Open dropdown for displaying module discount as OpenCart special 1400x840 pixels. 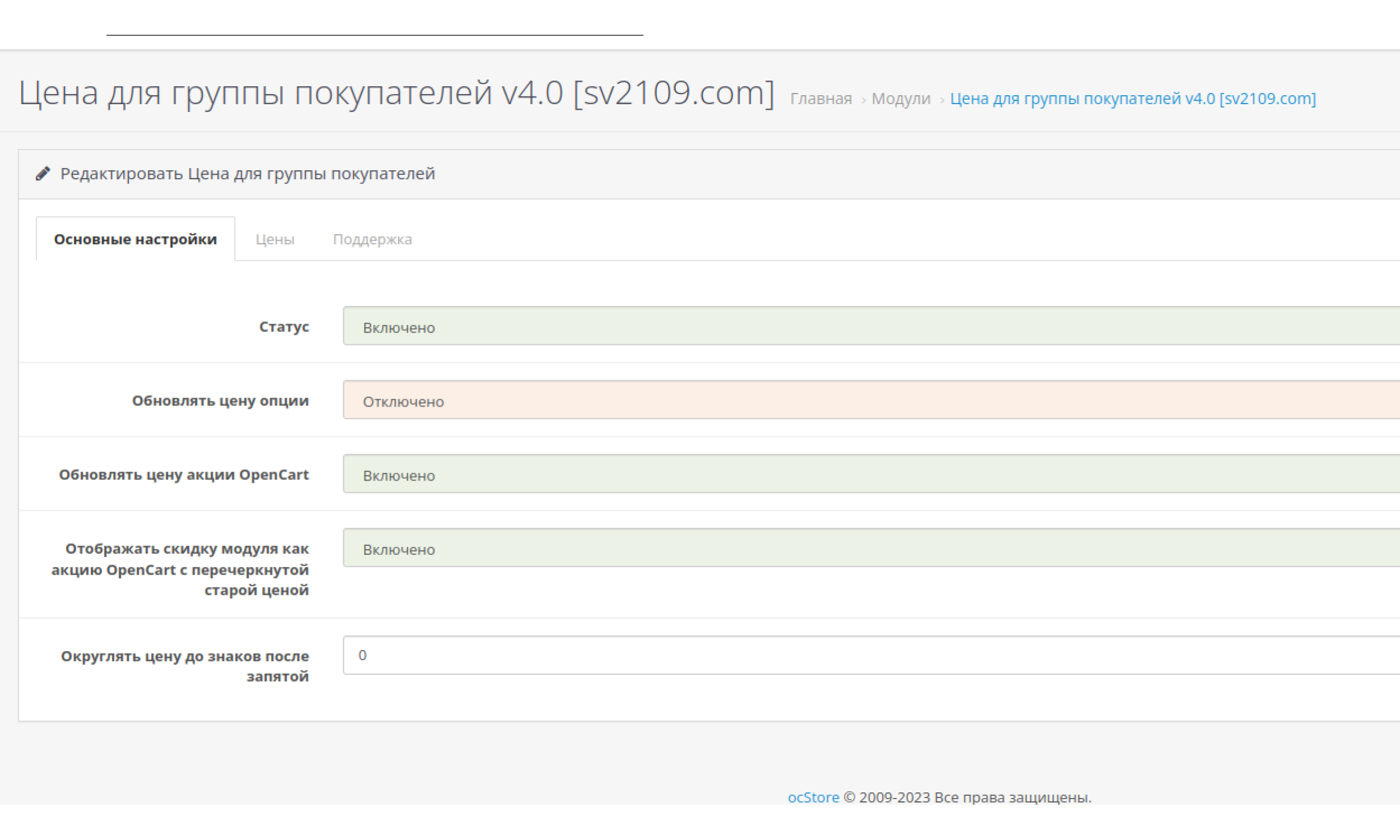click(x=870, y=548)
